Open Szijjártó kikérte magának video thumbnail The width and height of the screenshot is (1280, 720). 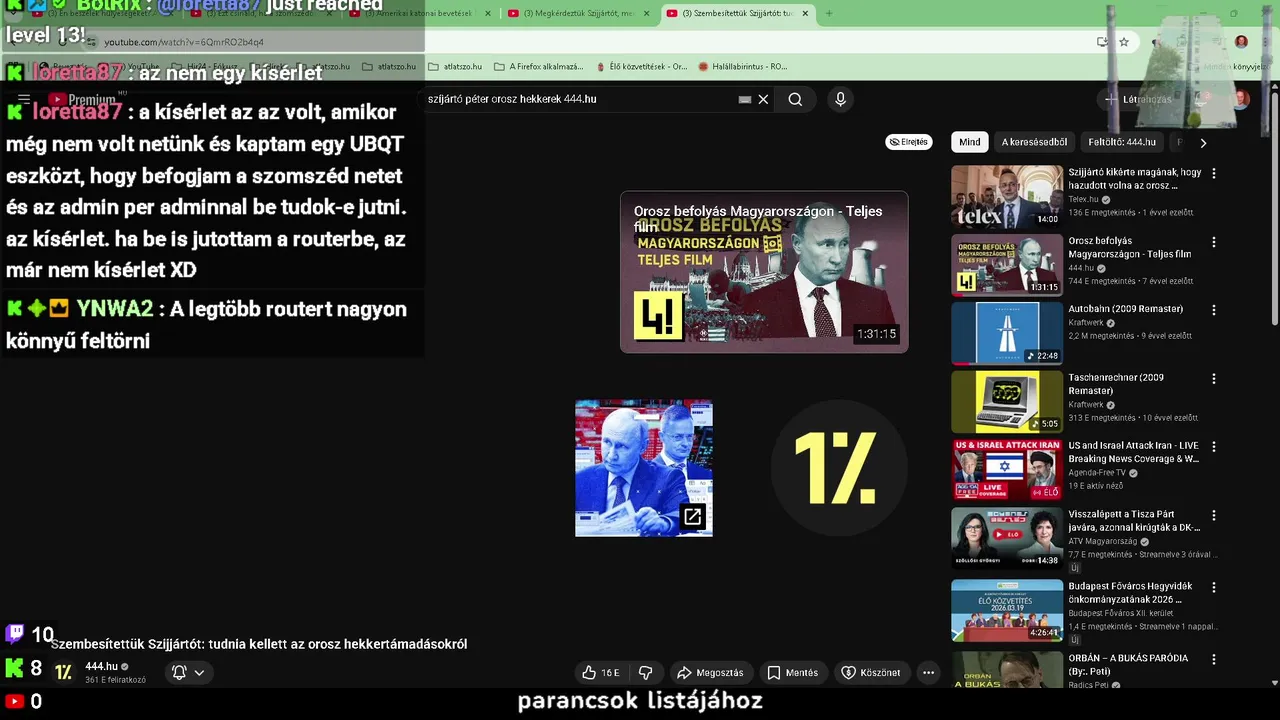tap(1007, 197)
